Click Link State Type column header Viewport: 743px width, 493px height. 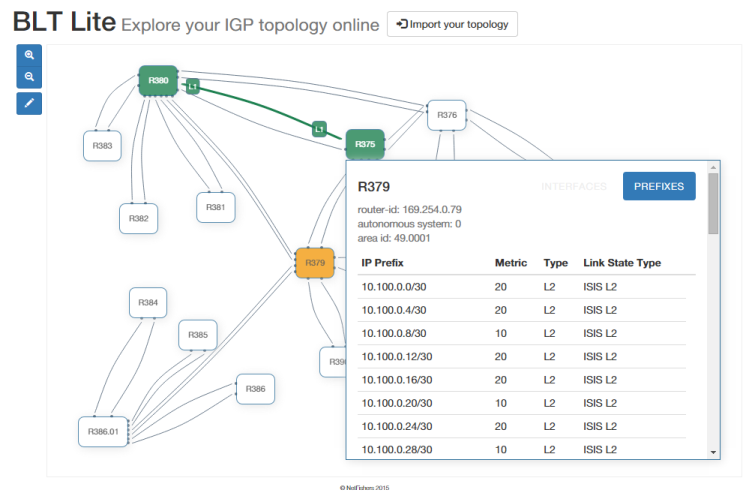point(622,263)
